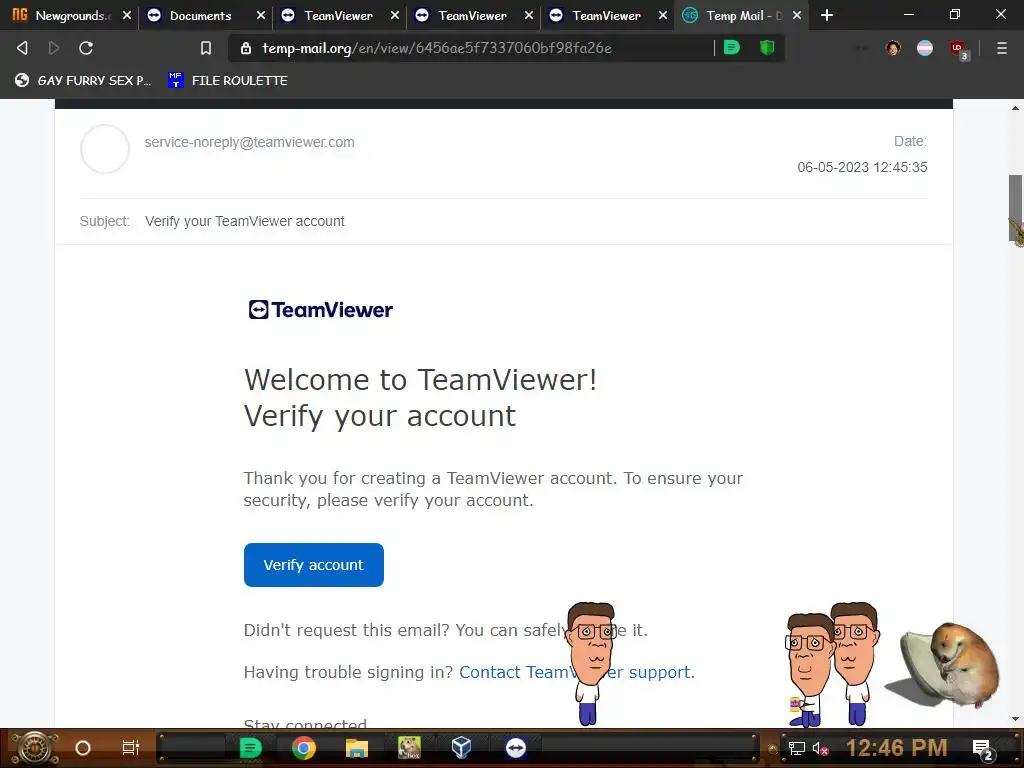Select the Temp Mail tab
This screenshot has width=1024, height=768.
[741, 15]
